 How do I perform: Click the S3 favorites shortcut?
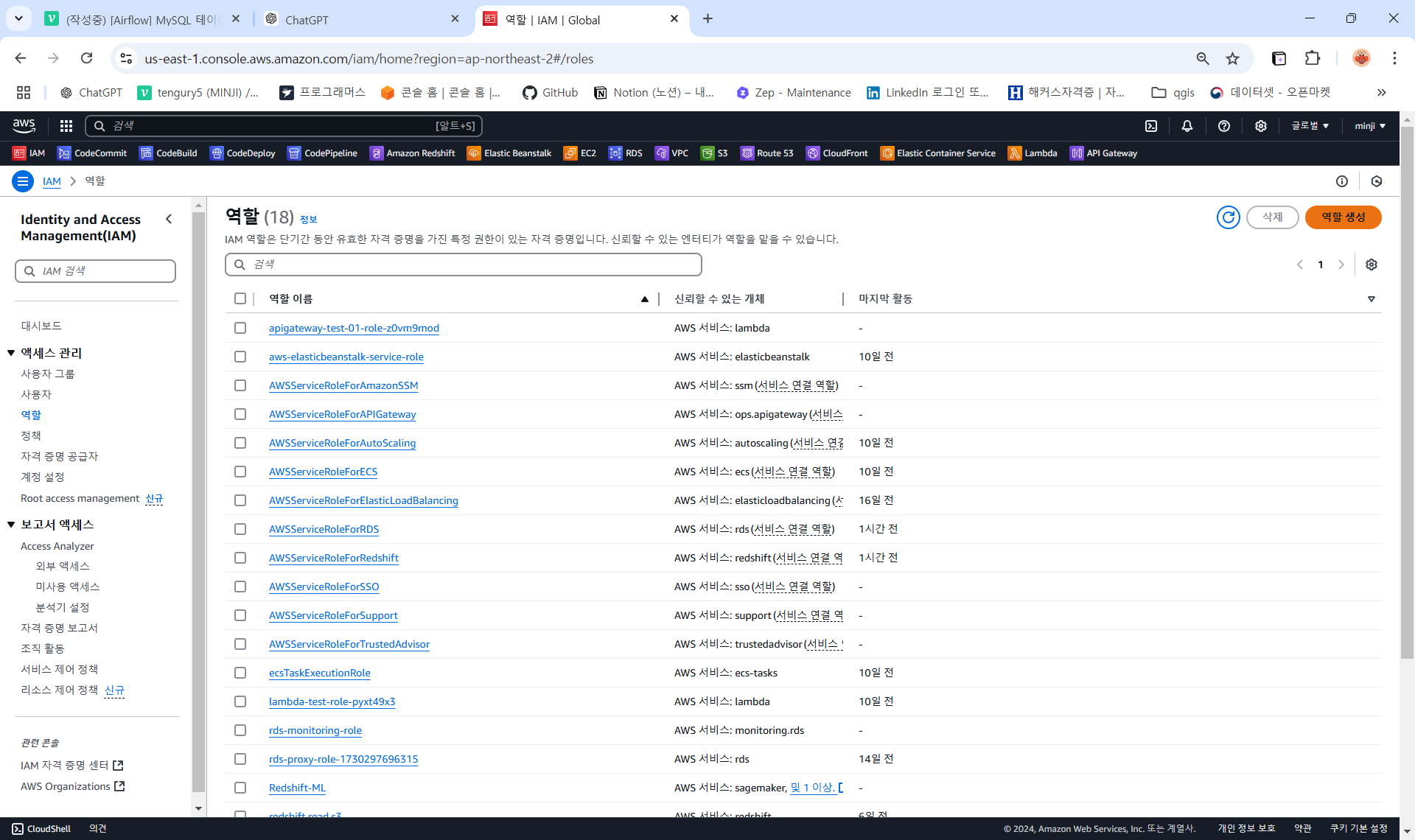[714, 153]
